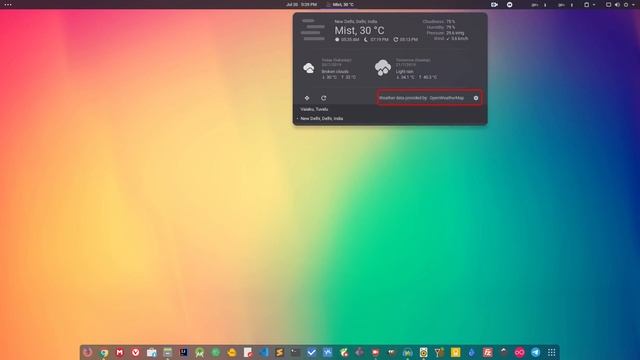Viewport: 640px width, 360px height.
Task: Click the 'Light rain' forecast text
Action: tap(404, 71)
